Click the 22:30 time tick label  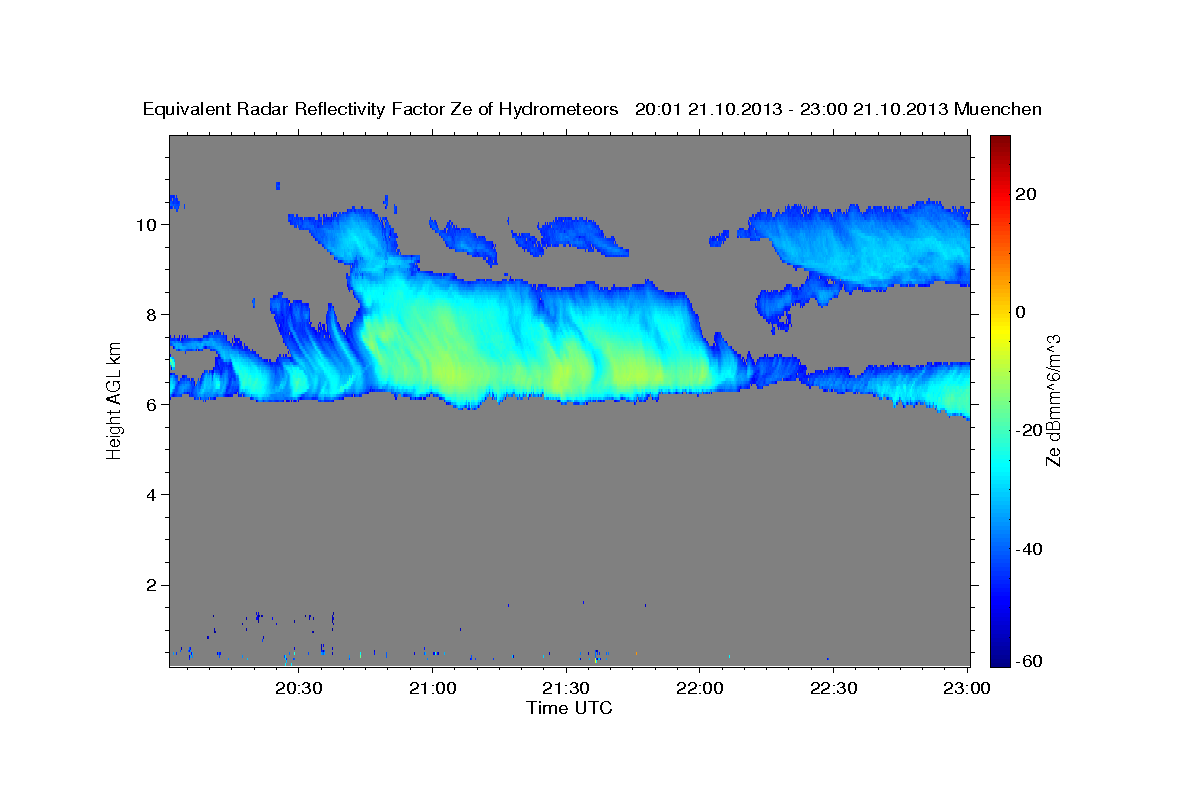(x=833, y=688)
